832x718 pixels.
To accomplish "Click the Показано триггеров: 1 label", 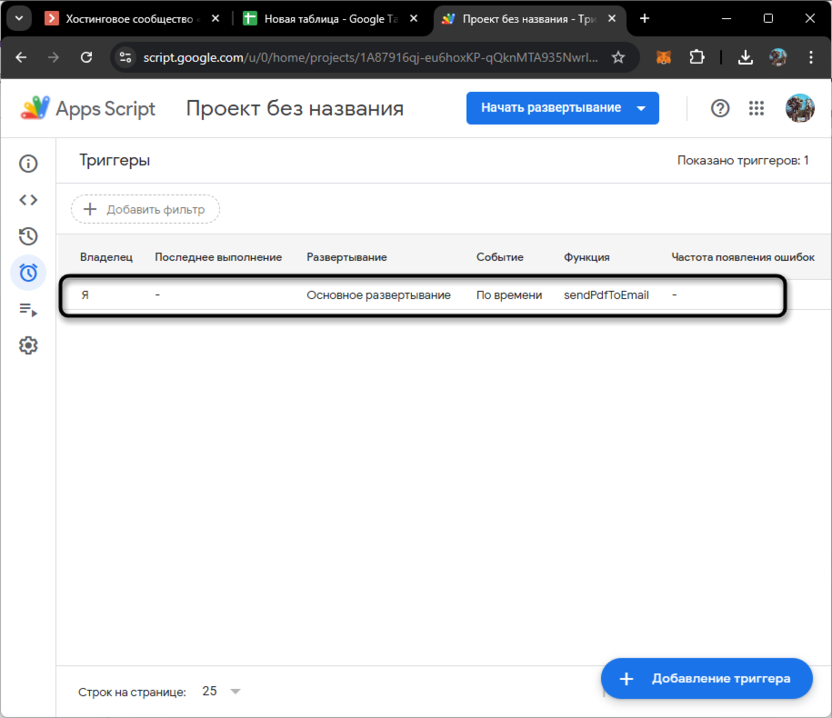I will click(743, 160).
